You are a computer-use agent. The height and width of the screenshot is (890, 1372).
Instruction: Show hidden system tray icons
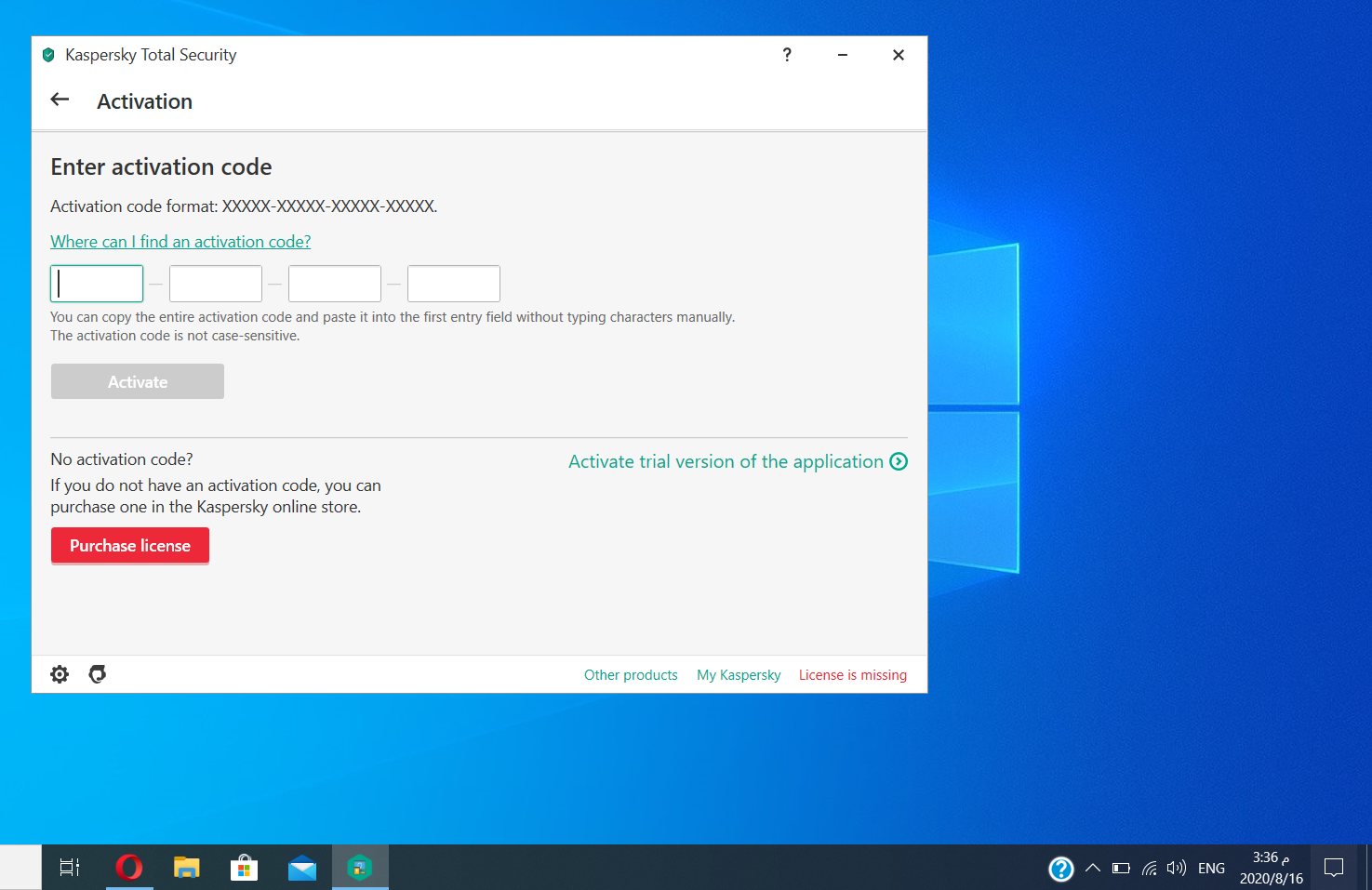point(1093,868)
